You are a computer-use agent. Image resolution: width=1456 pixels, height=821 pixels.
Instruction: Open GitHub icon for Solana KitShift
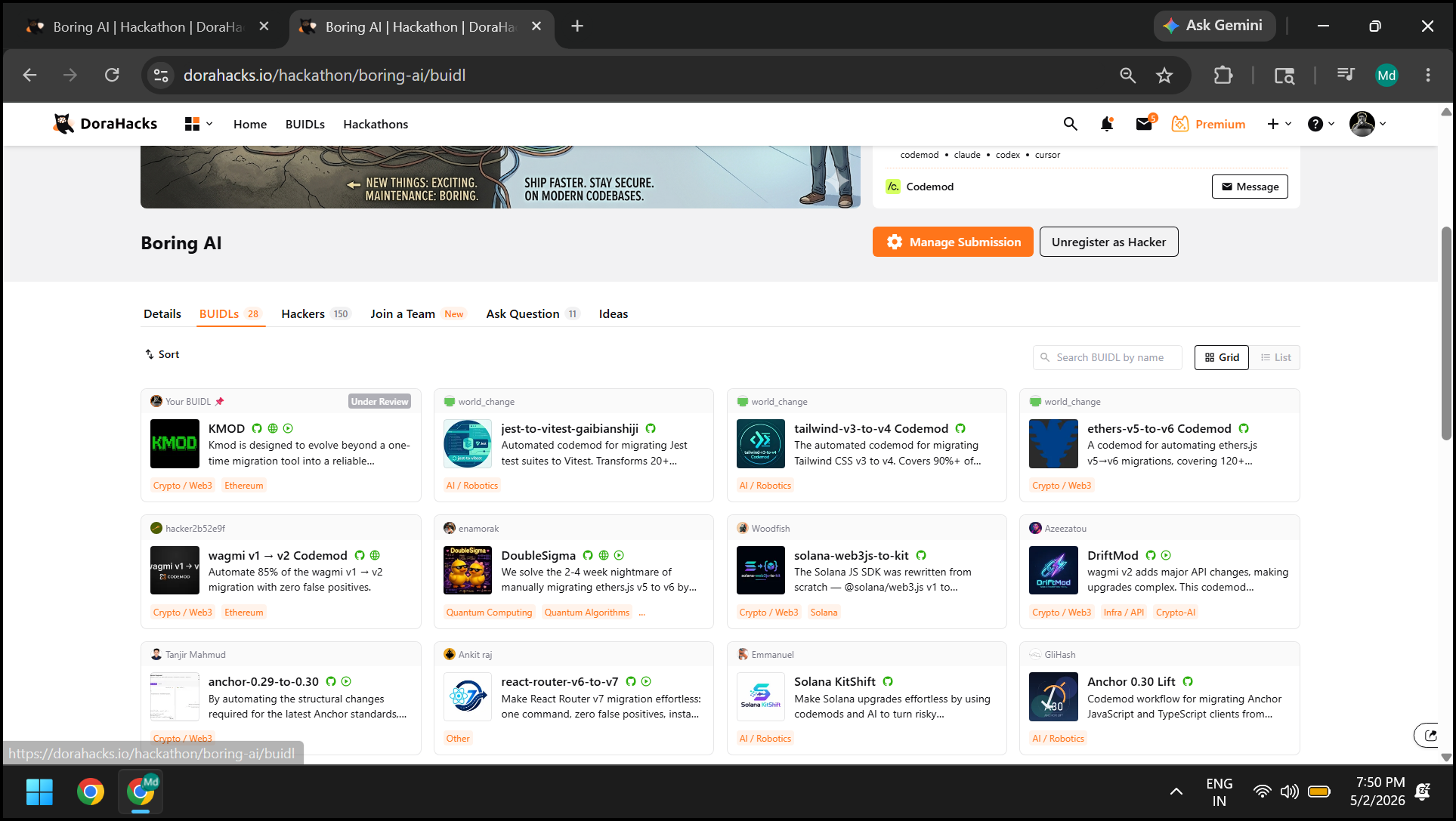888,681
